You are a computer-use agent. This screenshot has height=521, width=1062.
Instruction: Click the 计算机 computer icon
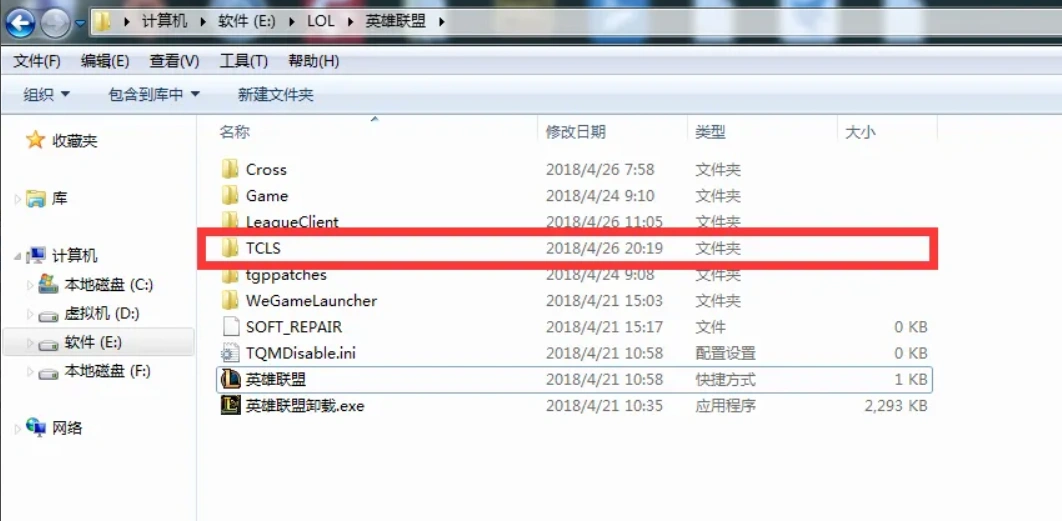35,255
